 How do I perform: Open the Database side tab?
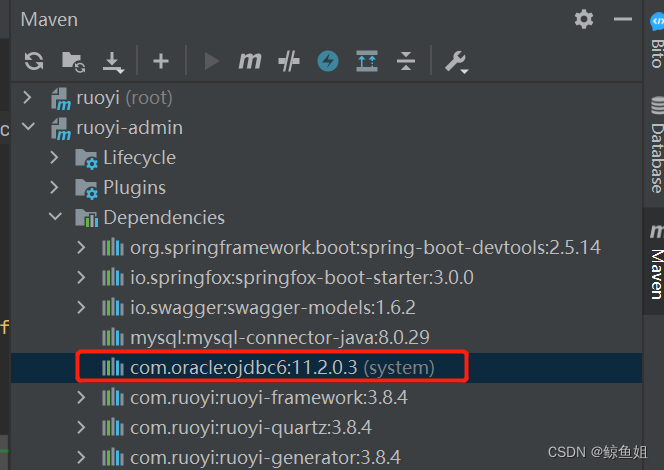(656, 144)
